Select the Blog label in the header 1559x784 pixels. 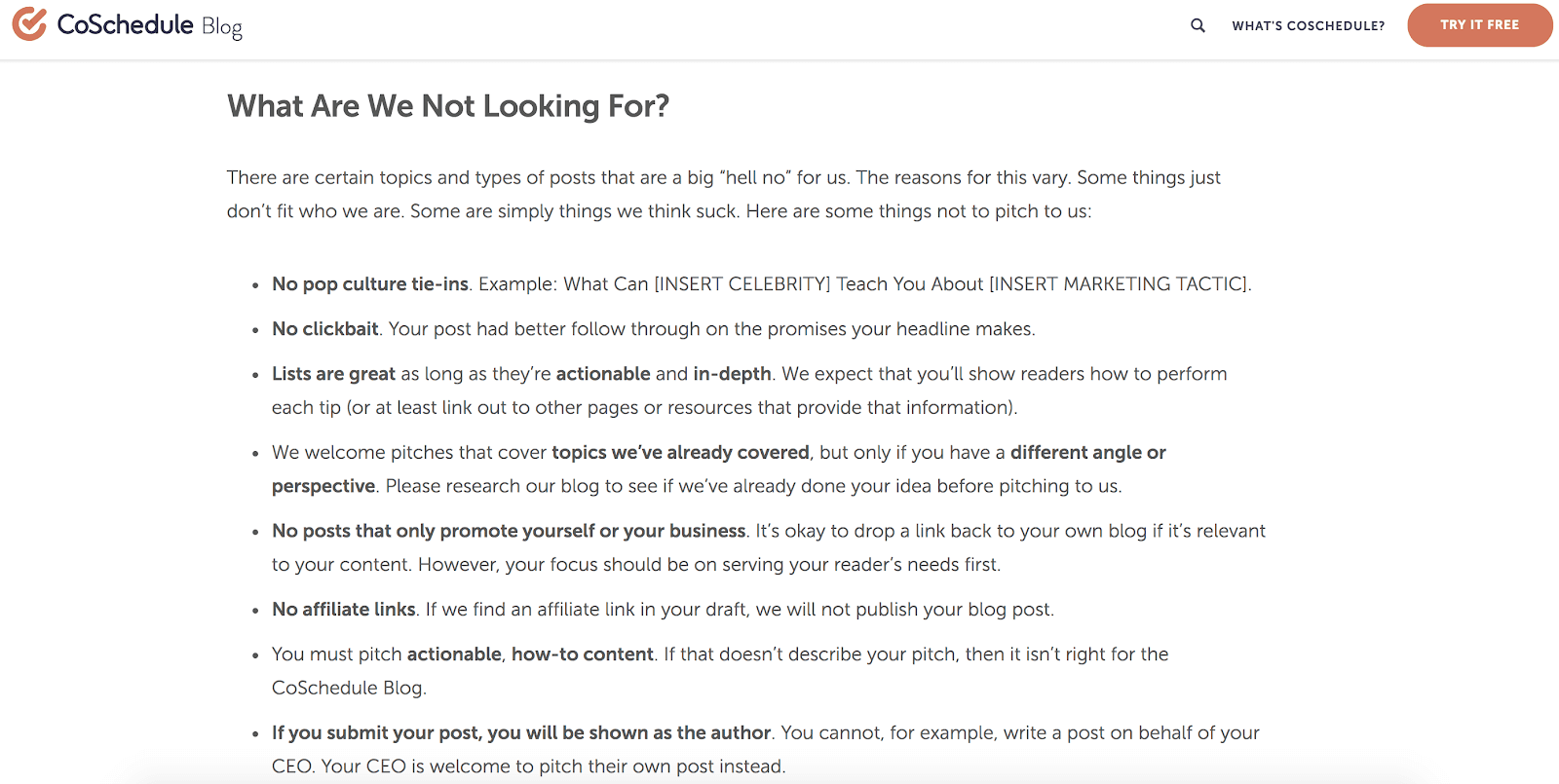click(x=222, y=27)
